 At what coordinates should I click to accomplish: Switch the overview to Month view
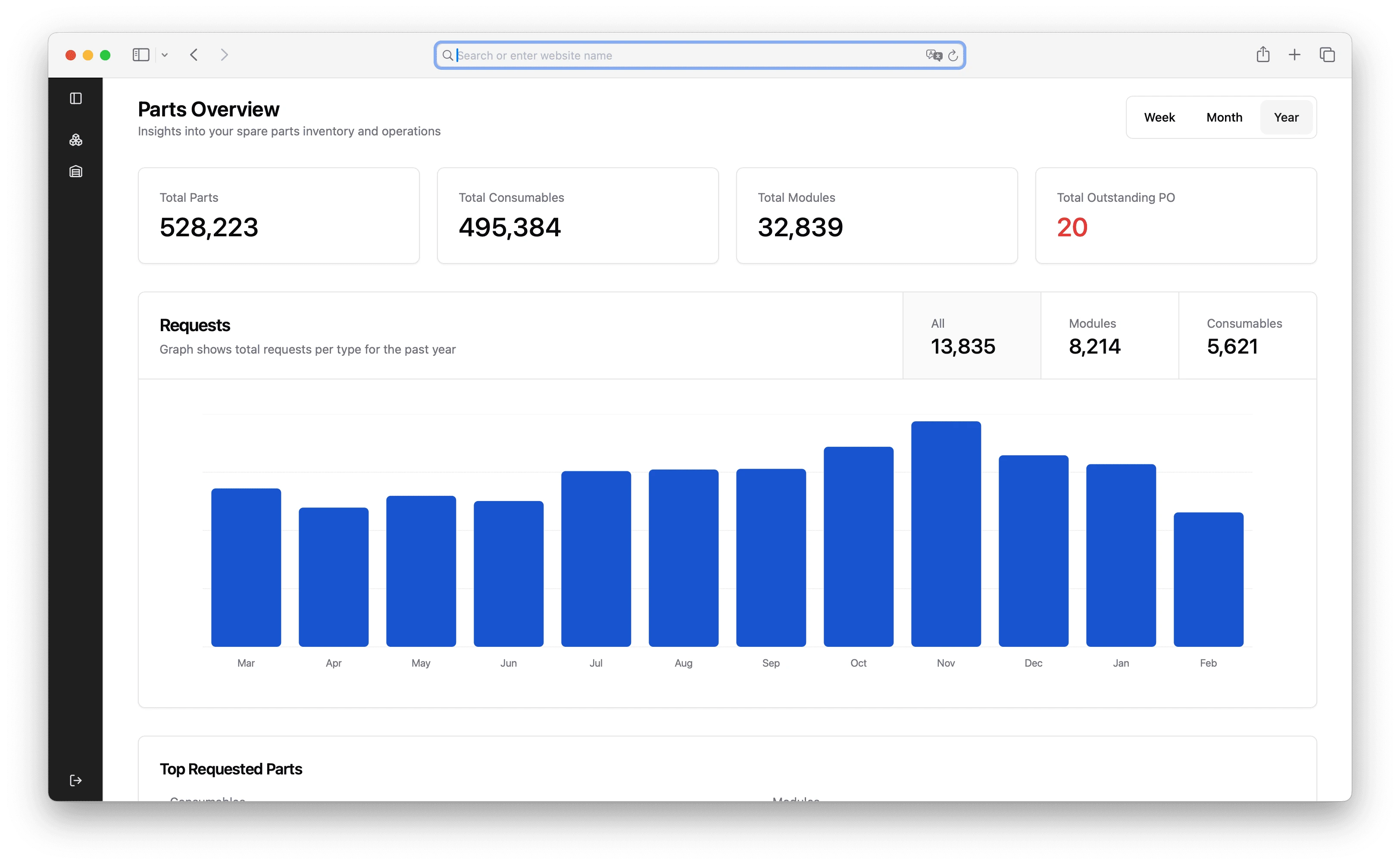(x=1224, y=117)
